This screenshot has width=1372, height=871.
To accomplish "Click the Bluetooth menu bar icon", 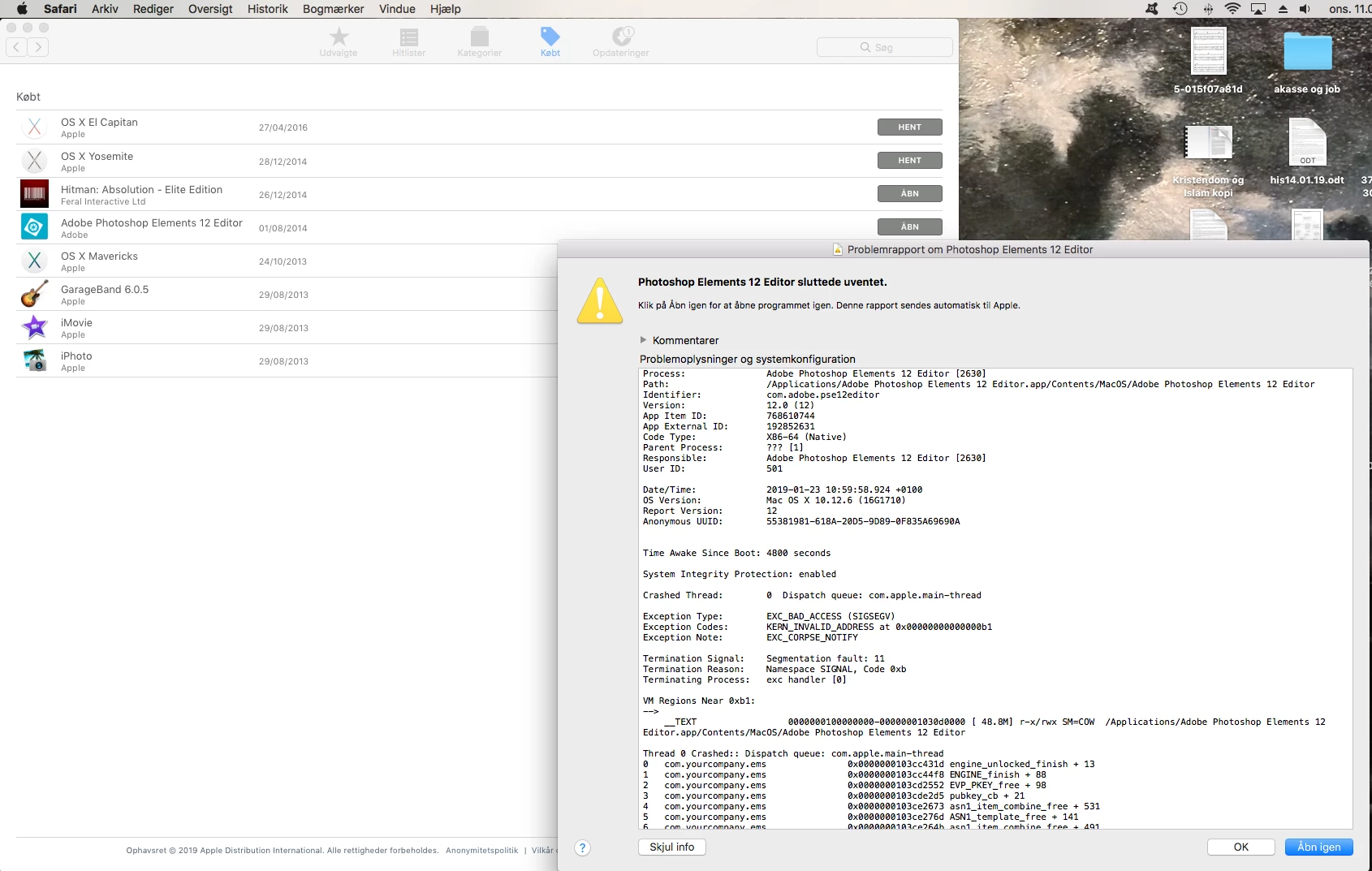I will pyautogui.click(x=1208, y=9).
